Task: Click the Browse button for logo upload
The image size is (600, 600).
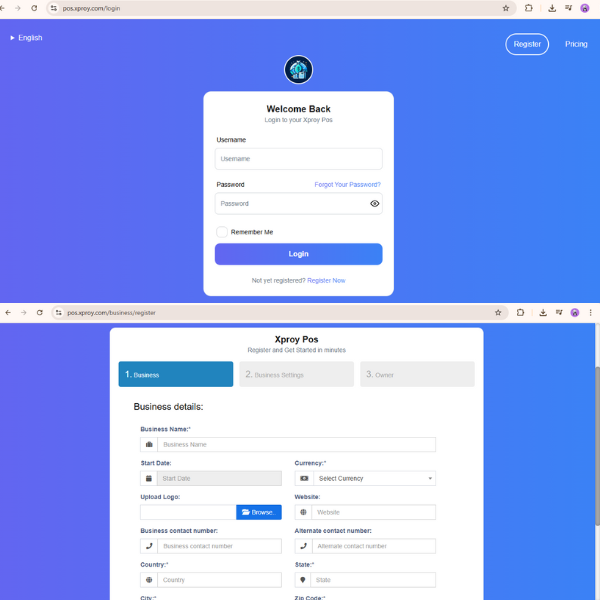Action: click(x=259, y=512)
